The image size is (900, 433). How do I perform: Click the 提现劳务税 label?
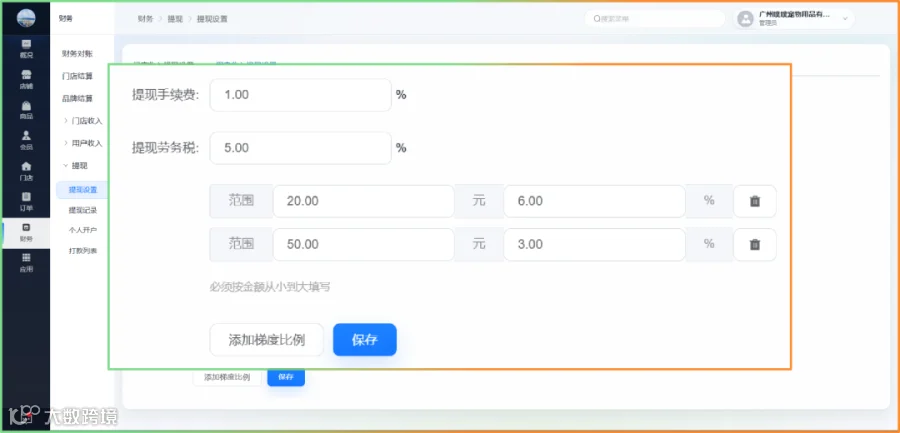pyautogui.click(x=165, y=148)
